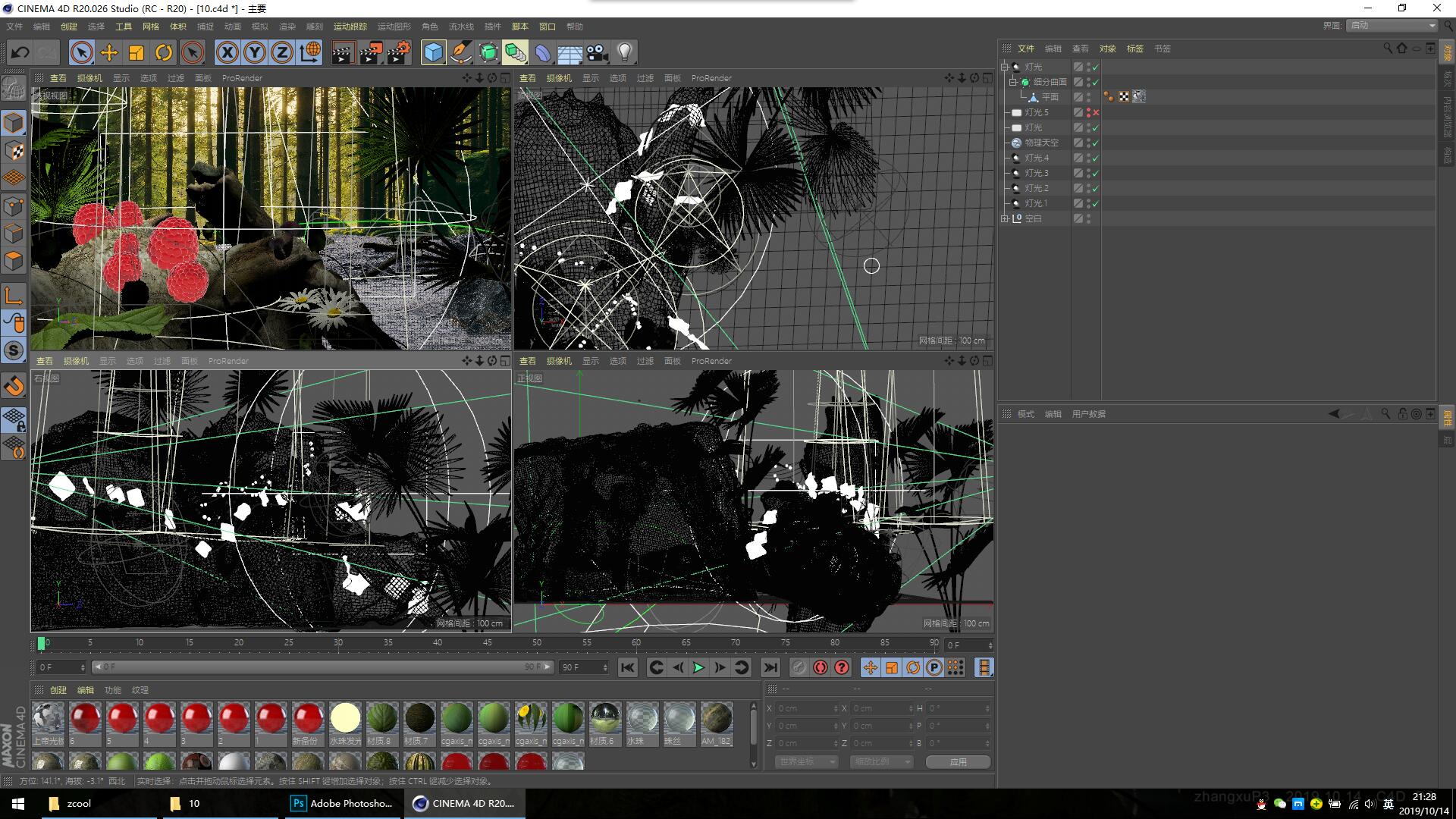The height and width of the screenshot is (819, 1456).
Task: Go to end of animation
Action: [770, 667]
